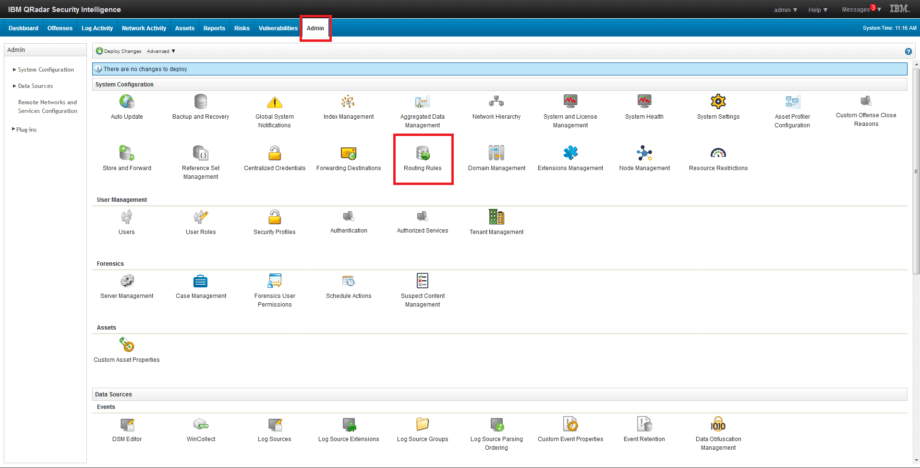The image size is (920, 468).
Task: Open Domain Management
Action: tap(496, 153)
